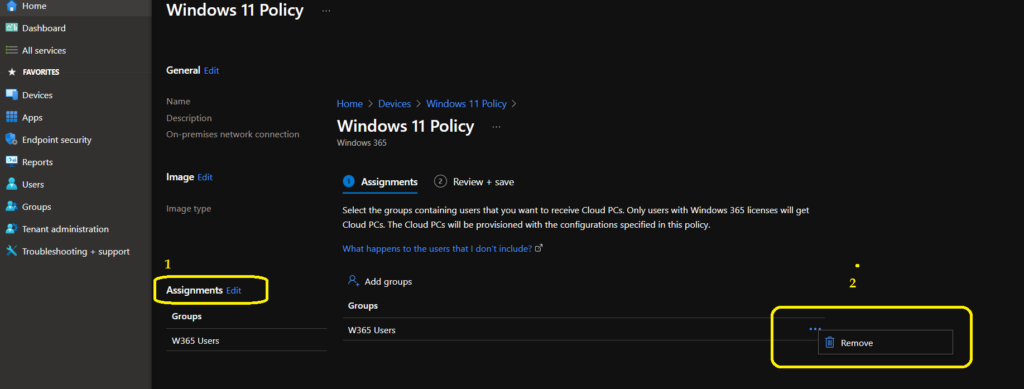Screen dimensions: 1024x389
Task: Open ellipsis menu on W365 Users row
Action: (814, 329)
